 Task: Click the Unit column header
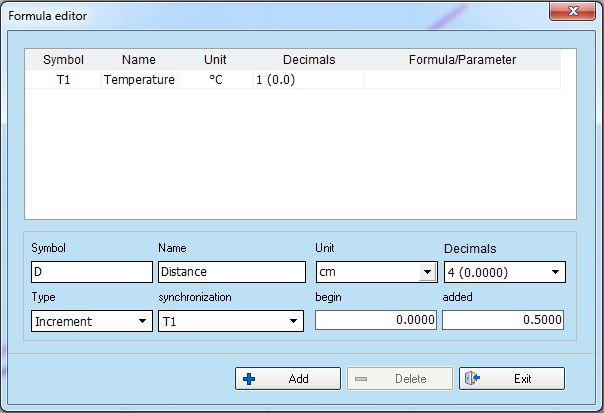[x=215, y=60]
